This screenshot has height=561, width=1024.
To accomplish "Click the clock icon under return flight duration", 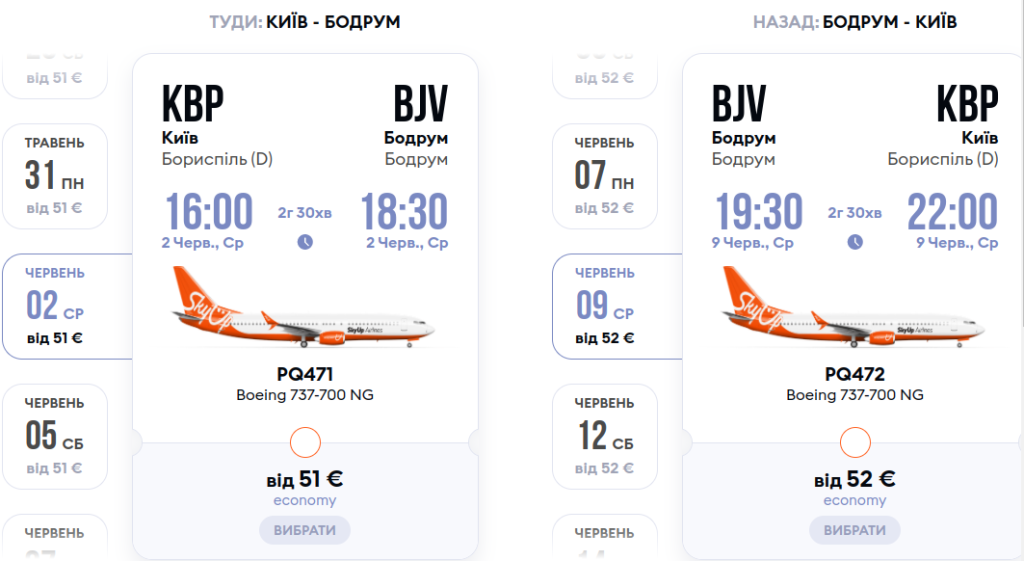I will coord(855,241).
